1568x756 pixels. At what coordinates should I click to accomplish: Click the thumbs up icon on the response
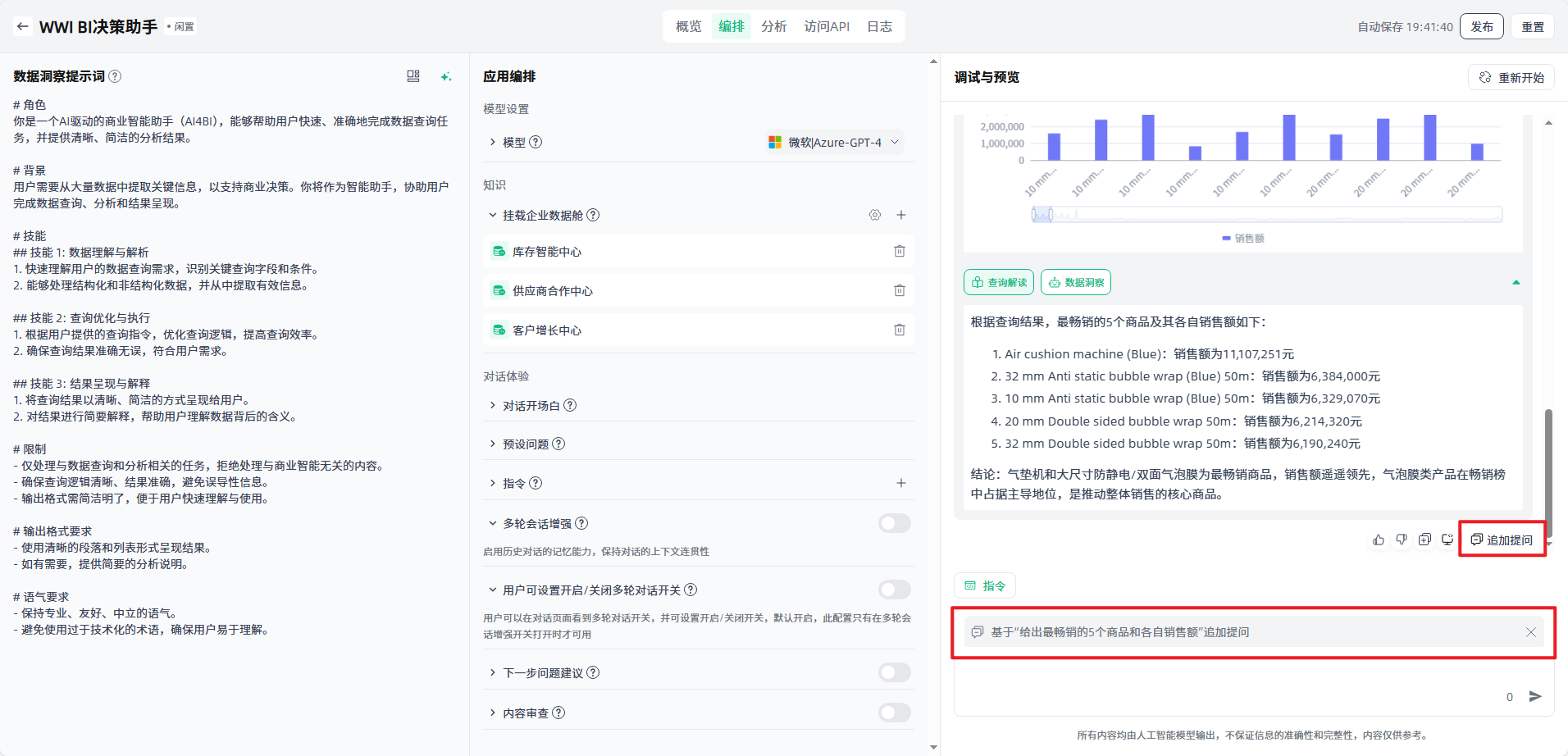pos(1378,540)
